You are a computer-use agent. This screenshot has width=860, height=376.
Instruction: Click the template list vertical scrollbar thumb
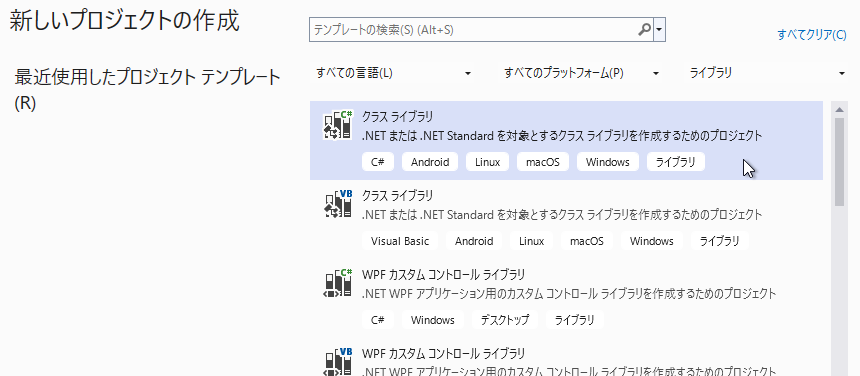coord(839,162)
